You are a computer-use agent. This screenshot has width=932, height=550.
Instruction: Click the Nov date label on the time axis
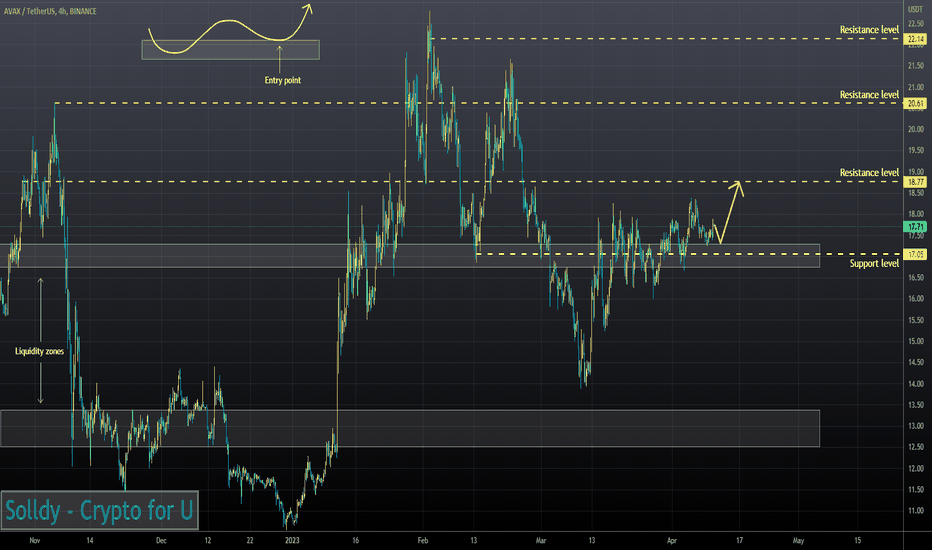(34, 540)
